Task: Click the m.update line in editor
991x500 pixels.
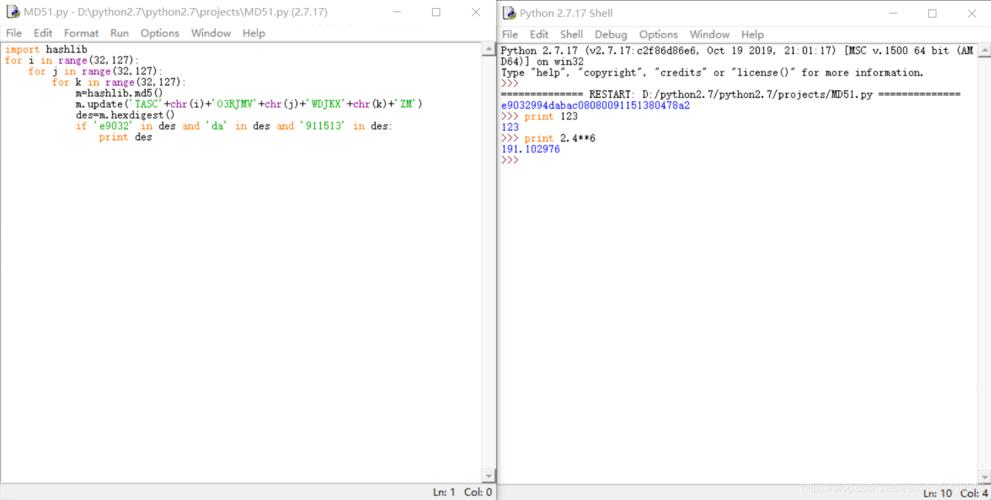Action: click(249, 104)
